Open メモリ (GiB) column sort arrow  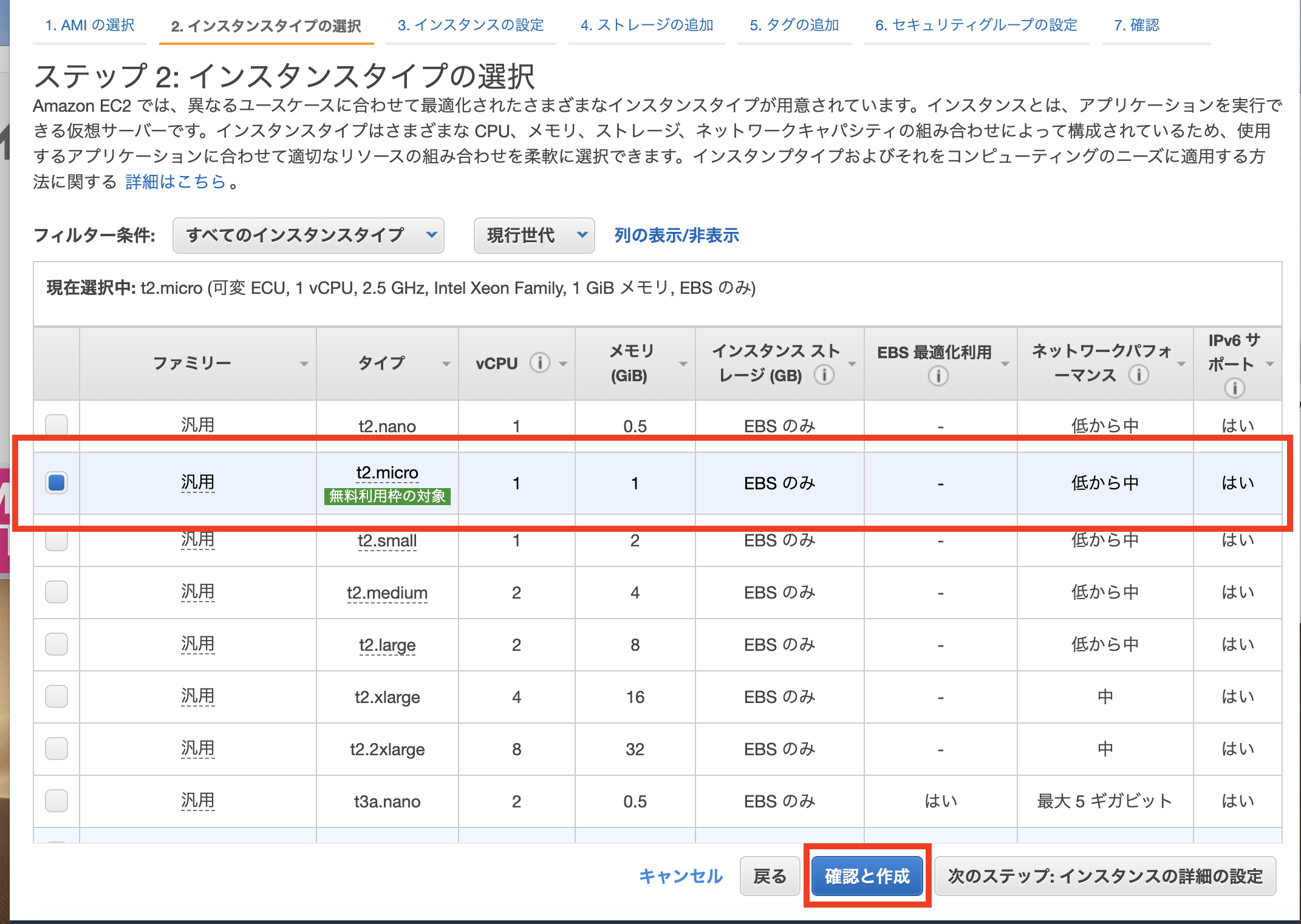click(x=683, y=364)
